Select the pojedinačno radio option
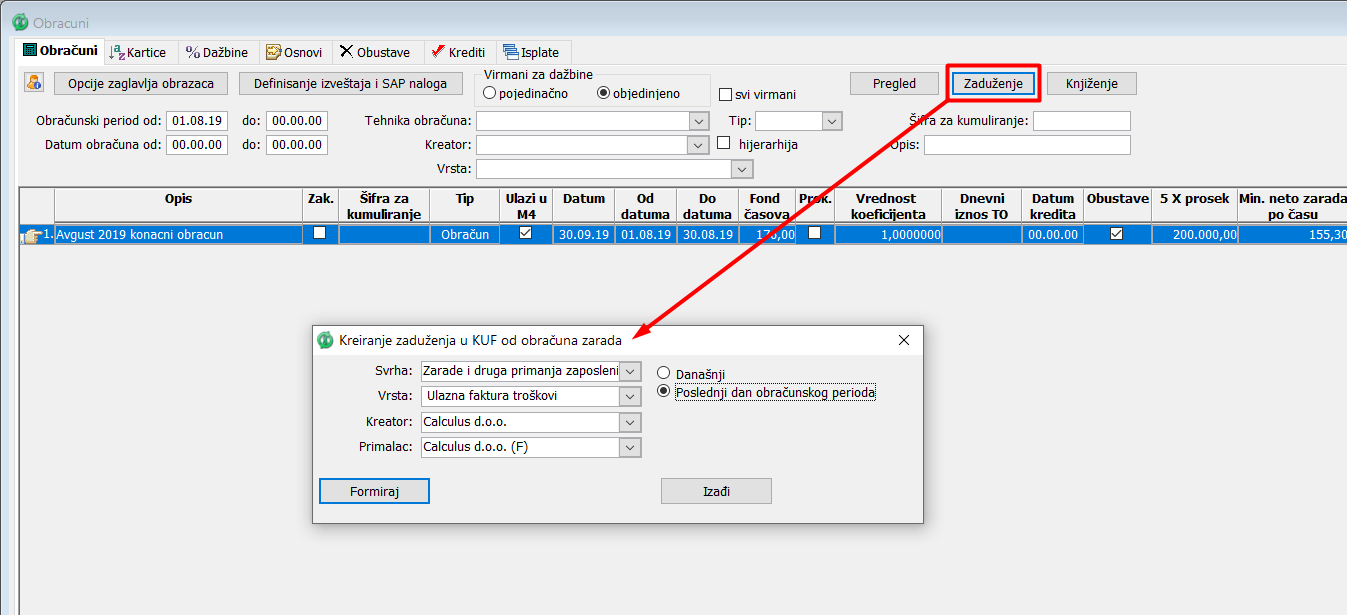Screen dimensions: 1347x615 click(490, 93)
